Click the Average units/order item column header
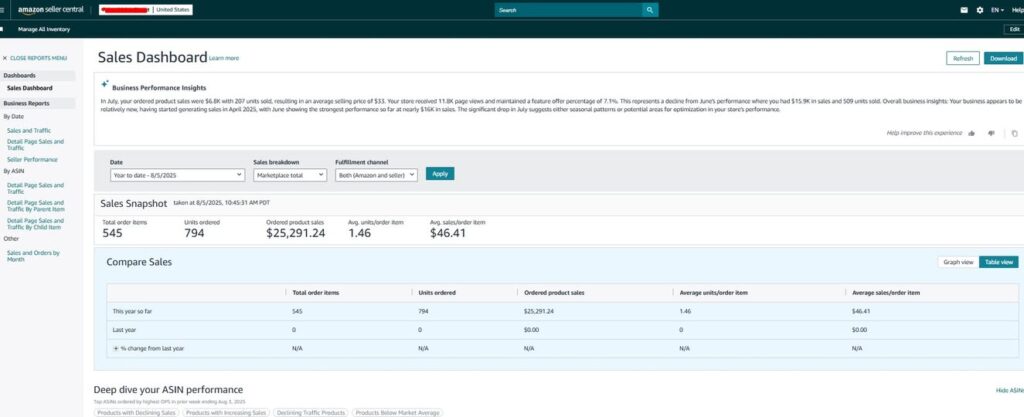This screenshot has height=417, width=1024. tap(714, 293)
